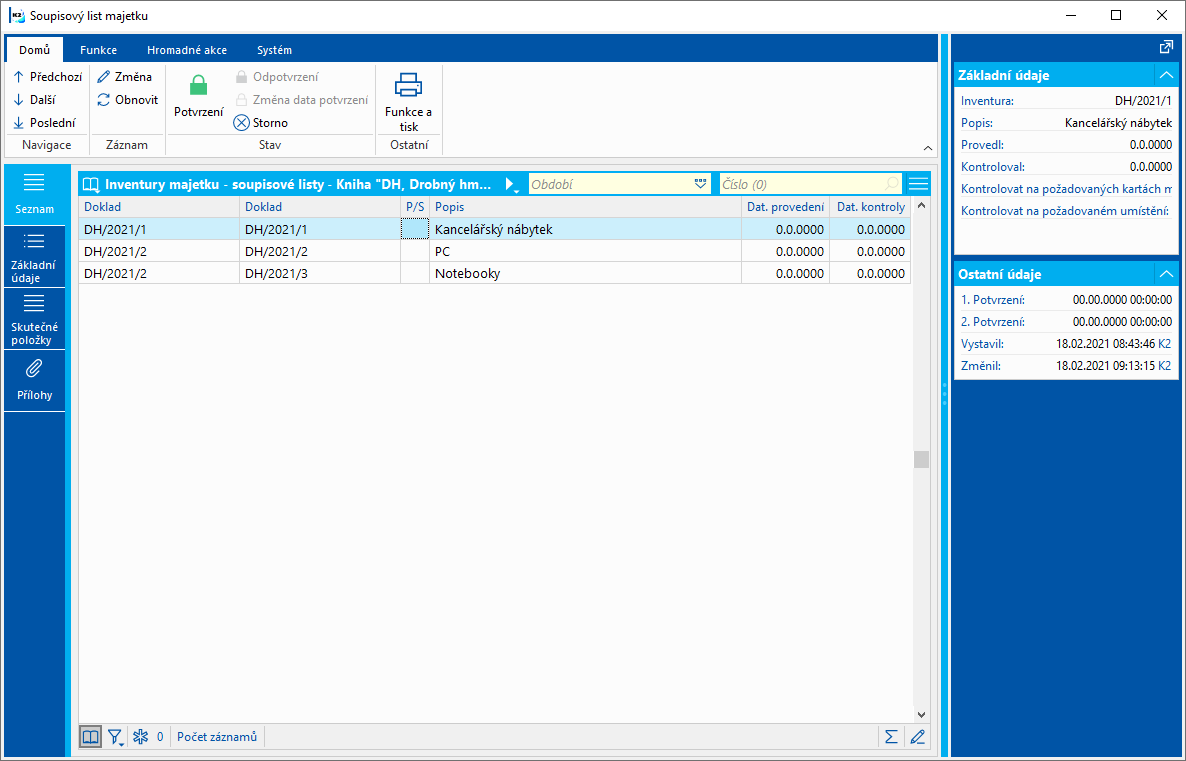Click the Změna pencil icon
The image size is (1186, 761).
[104, 77]
